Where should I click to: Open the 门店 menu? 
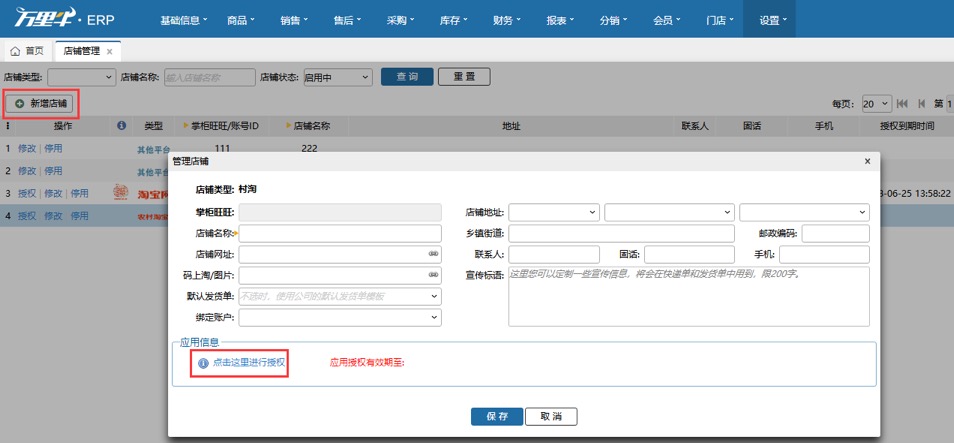(x=720, y=19)
